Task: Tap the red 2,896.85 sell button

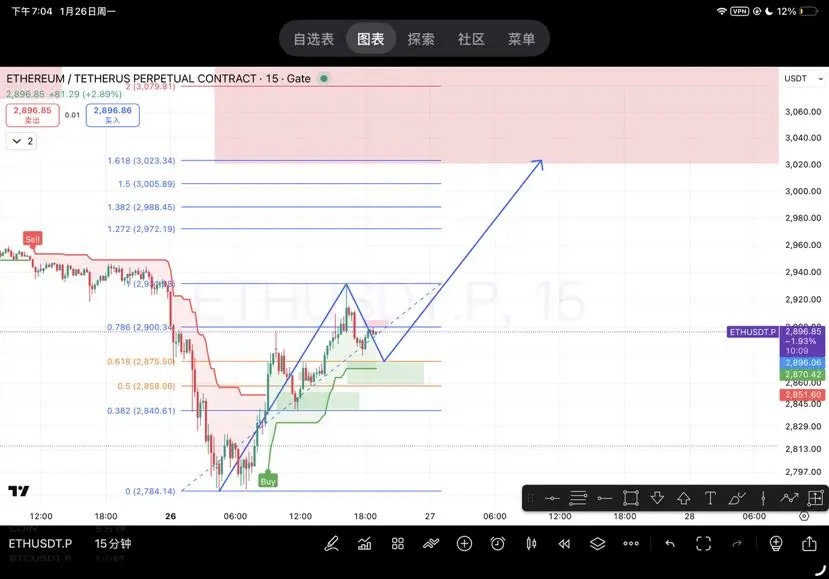Action: (x=33, y=115)
